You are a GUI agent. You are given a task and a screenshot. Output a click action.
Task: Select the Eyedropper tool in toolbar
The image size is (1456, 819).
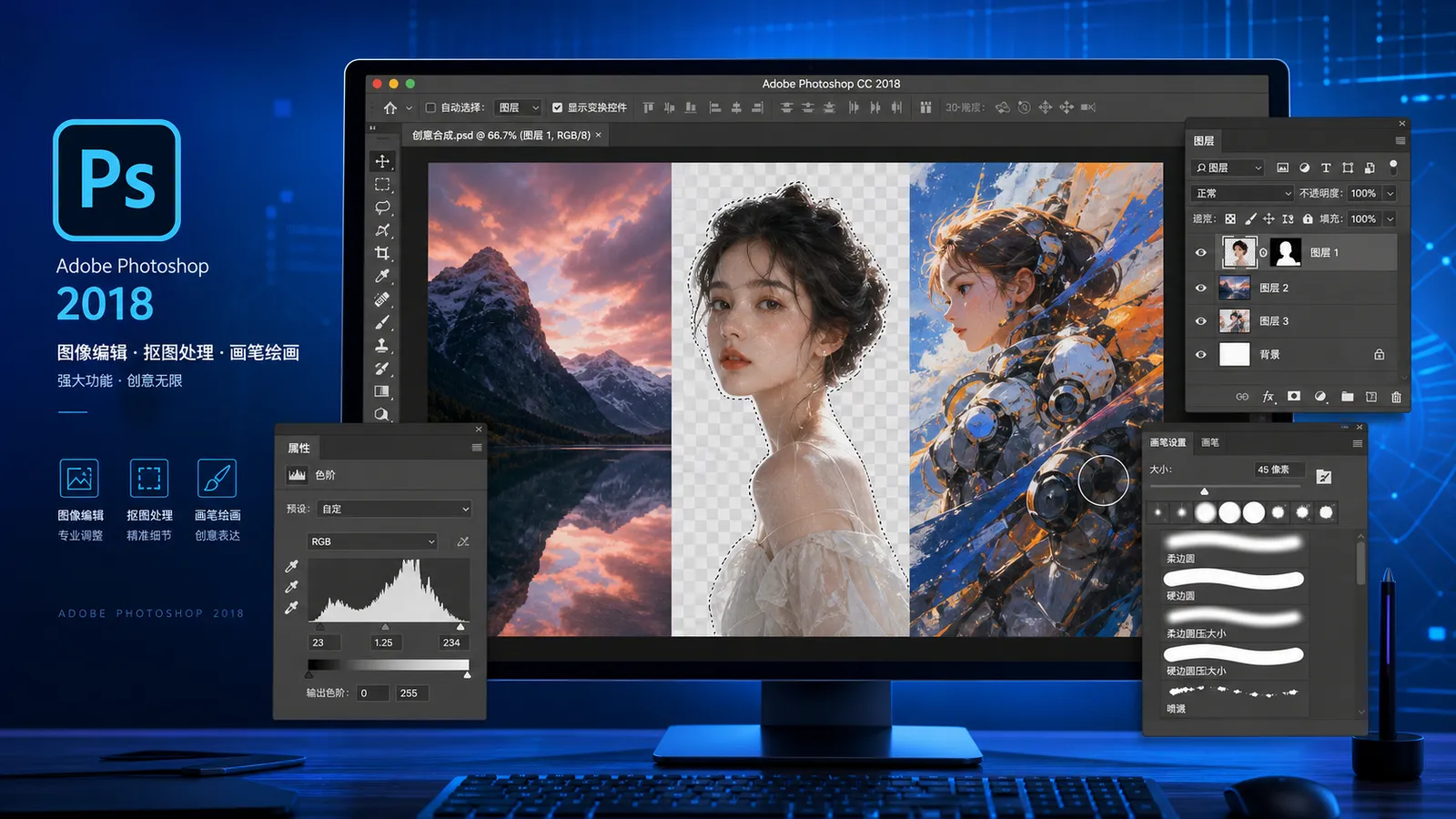(x=382, y=276)
